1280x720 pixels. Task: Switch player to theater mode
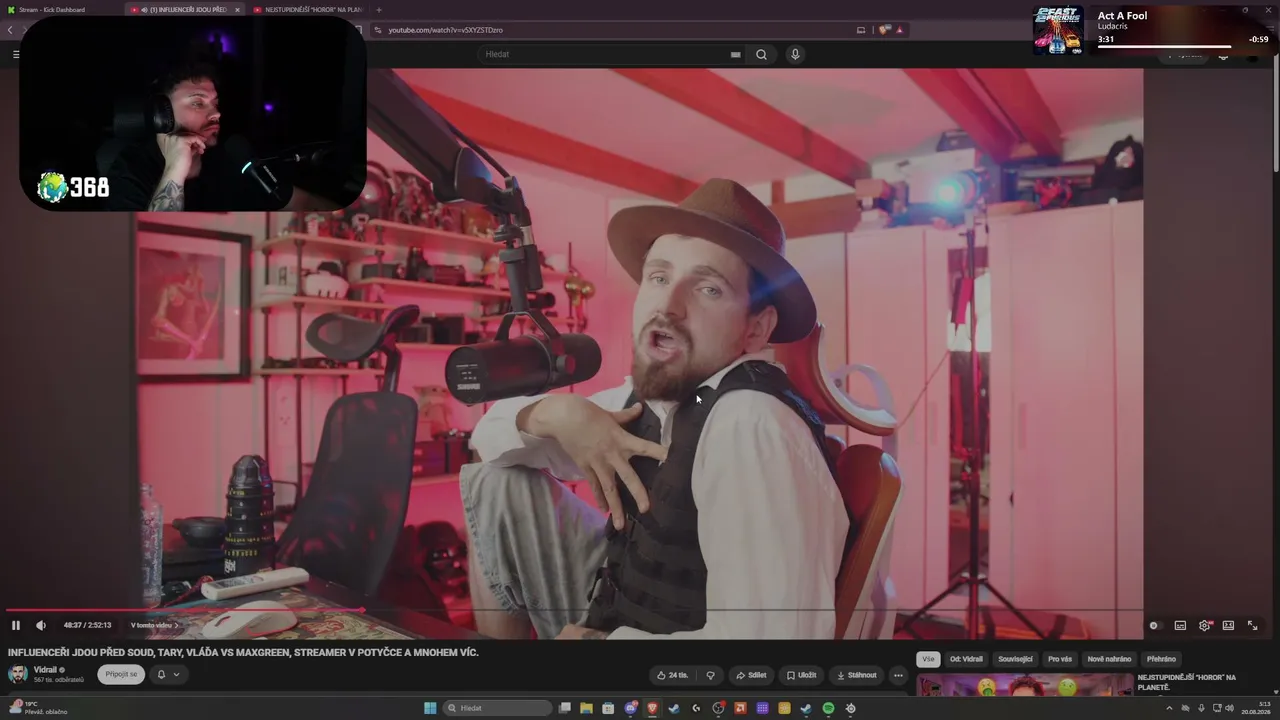click(x=1228, y=625)
